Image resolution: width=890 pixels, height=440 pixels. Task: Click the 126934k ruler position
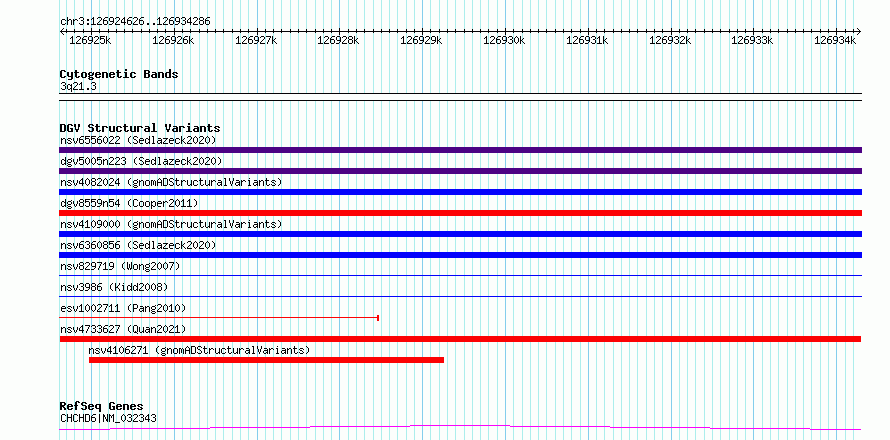(x=836, y=40)
